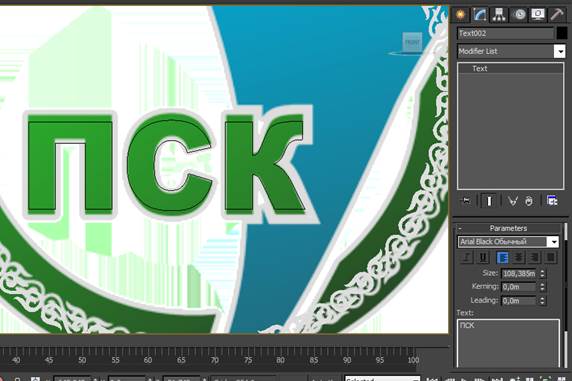Click the Text002 object name field

(506, 34)
